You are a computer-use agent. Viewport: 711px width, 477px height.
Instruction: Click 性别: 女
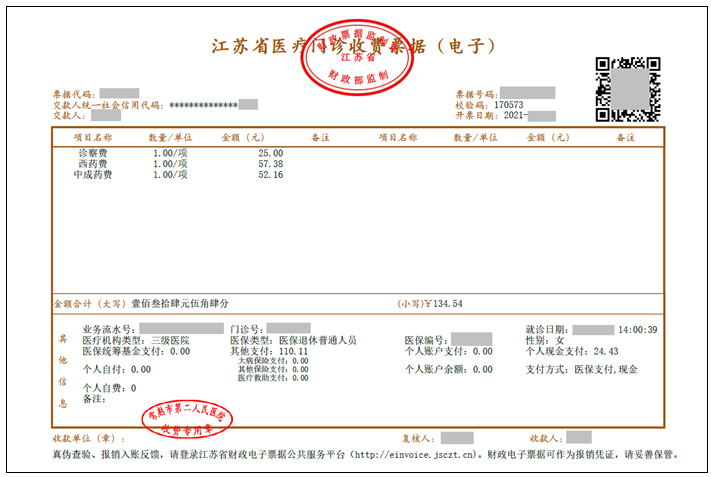point(545,341)
